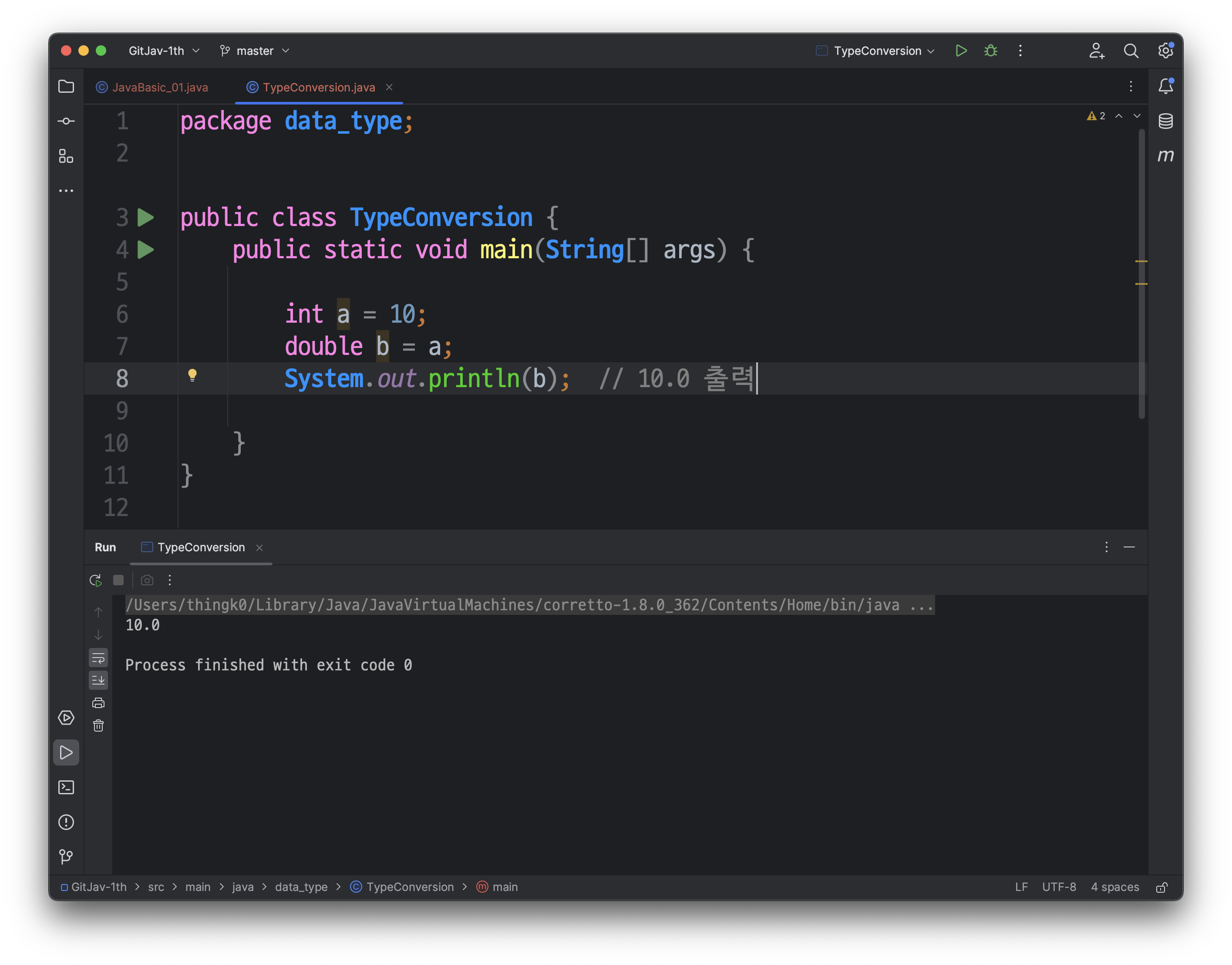Close the TypeConversion tab in Run panel
Screen dimensions: 1232x965
[x=259, y=547]
